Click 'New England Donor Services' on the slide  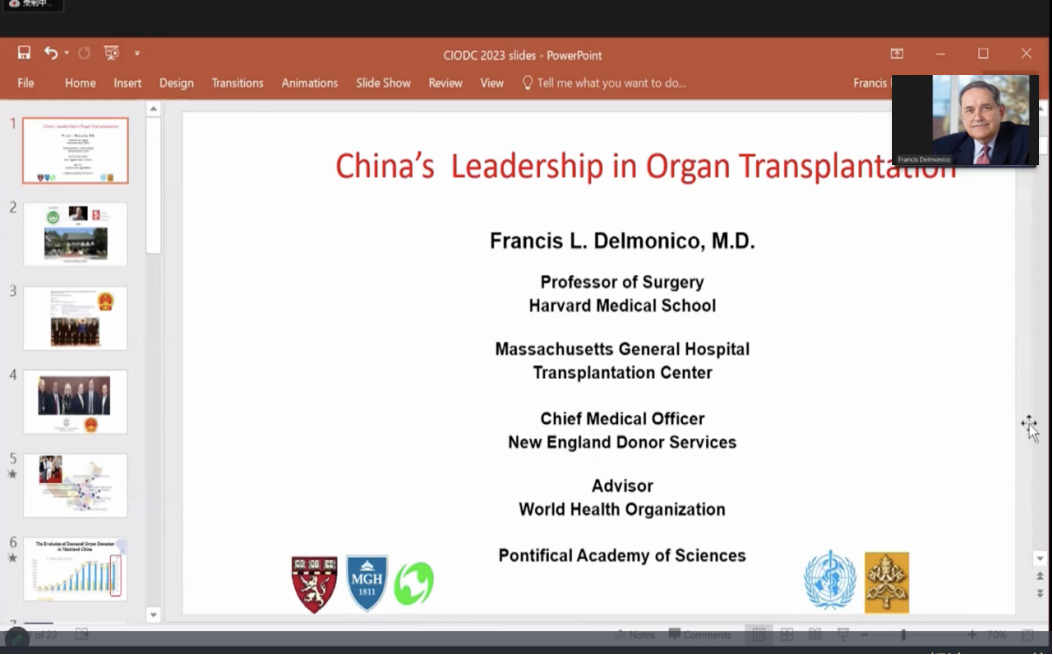click(x=623, y=443)
